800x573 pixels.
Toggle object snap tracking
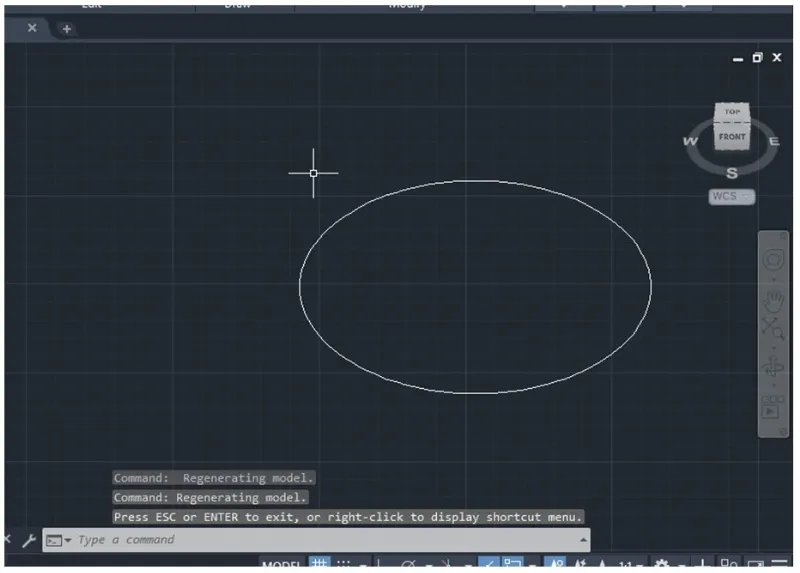[489, 563]
